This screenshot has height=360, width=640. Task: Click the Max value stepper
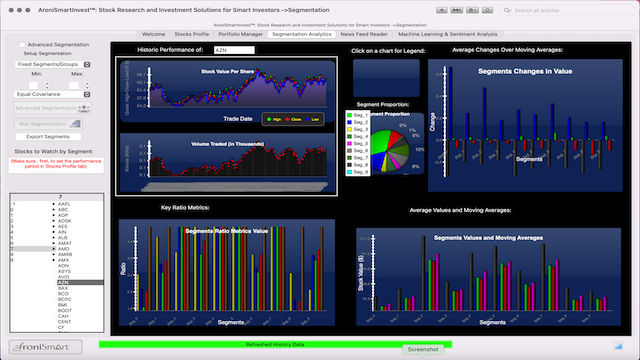pyautogui.click(x=87, y=85)
